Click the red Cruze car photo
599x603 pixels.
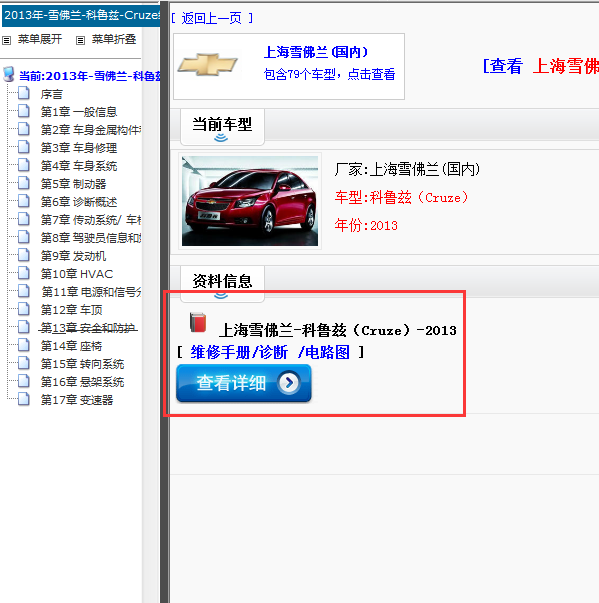coord(250,201)
